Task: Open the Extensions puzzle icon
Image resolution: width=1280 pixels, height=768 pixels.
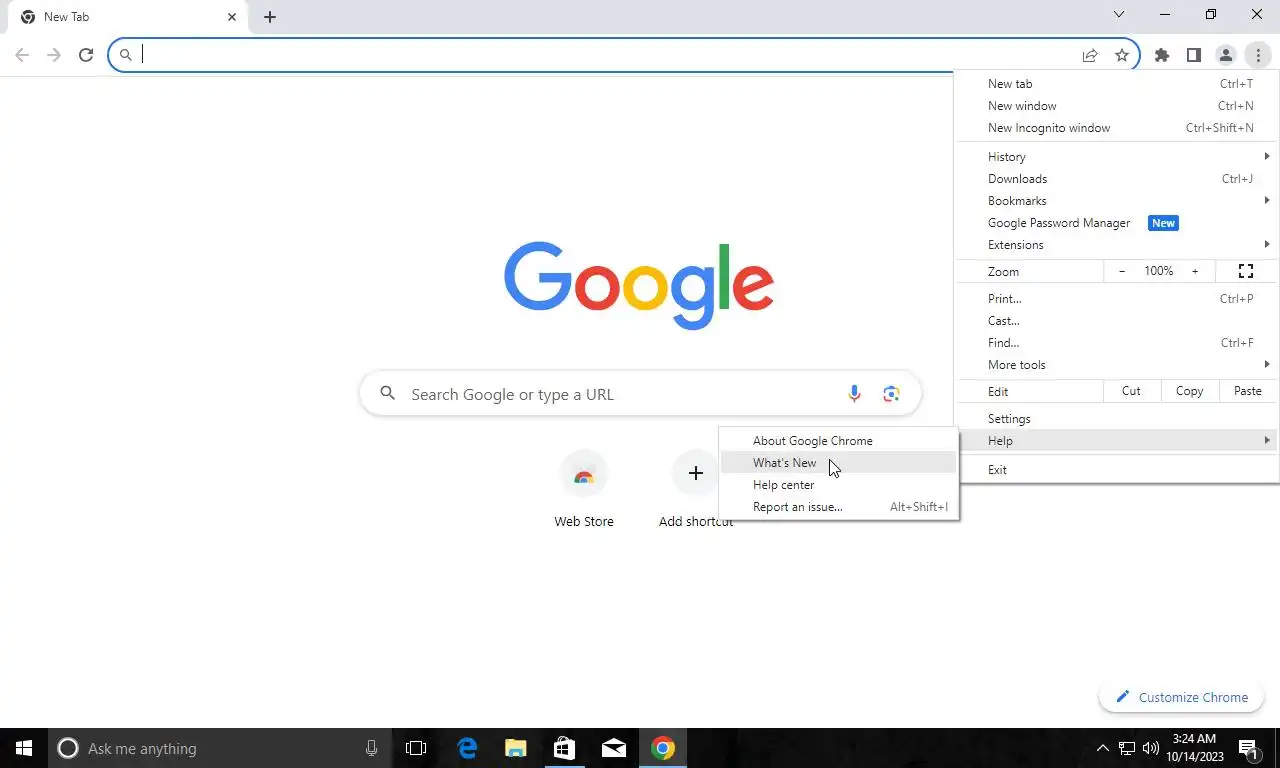Action: coord(1162,55)
